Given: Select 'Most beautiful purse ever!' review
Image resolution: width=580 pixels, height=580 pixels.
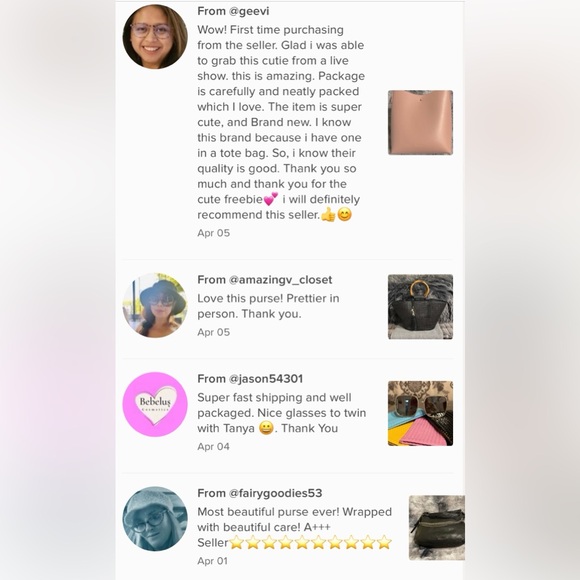Looking at the screenshot, I should pos(294,527).
